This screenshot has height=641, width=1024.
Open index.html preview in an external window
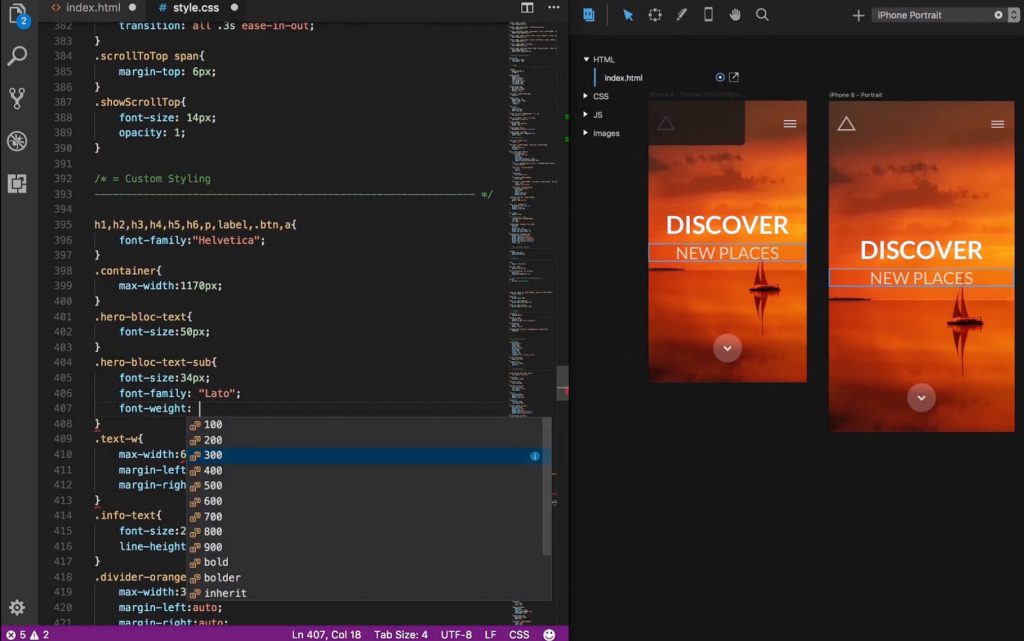click(x=736, y=77)
